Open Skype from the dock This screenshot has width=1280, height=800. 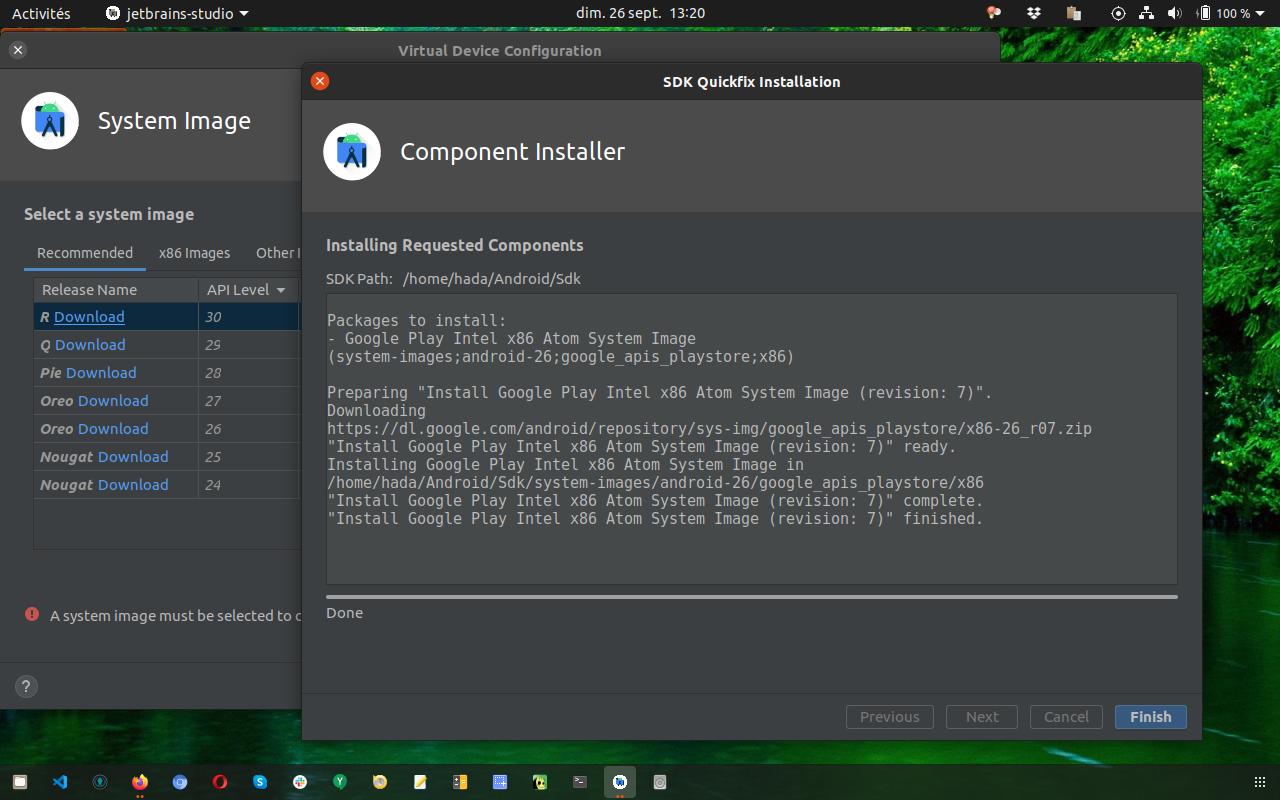pos(260,782)
